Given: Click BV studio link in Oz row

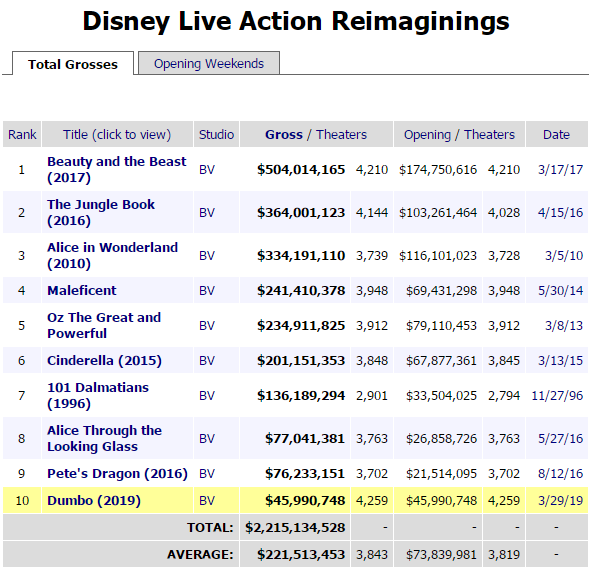Looking at the screenshot, I should pyautogui.click(x=207, y=326).
